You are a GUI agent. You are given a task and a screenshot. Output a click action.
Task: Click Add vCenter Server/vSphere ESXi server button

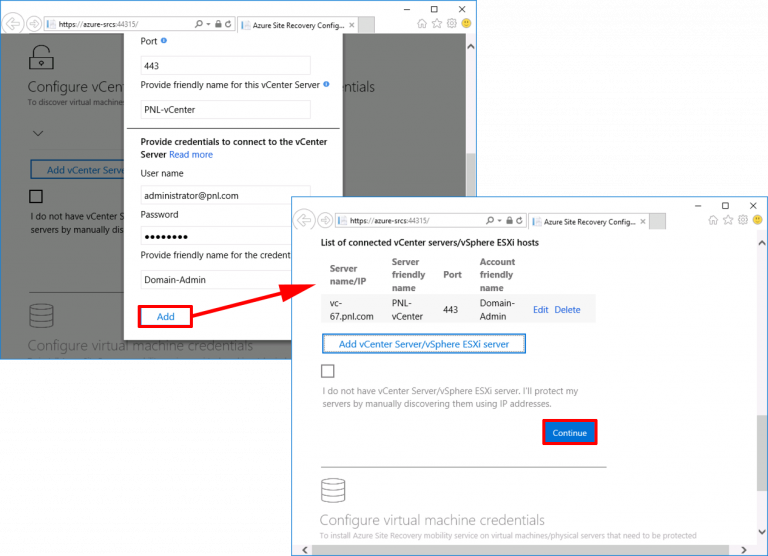point(424,344)
